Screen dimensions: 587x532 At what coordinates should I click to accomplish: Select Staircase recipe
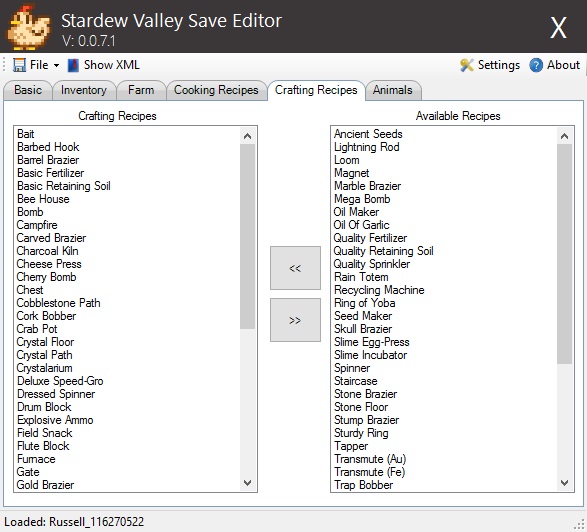(356, 381)
